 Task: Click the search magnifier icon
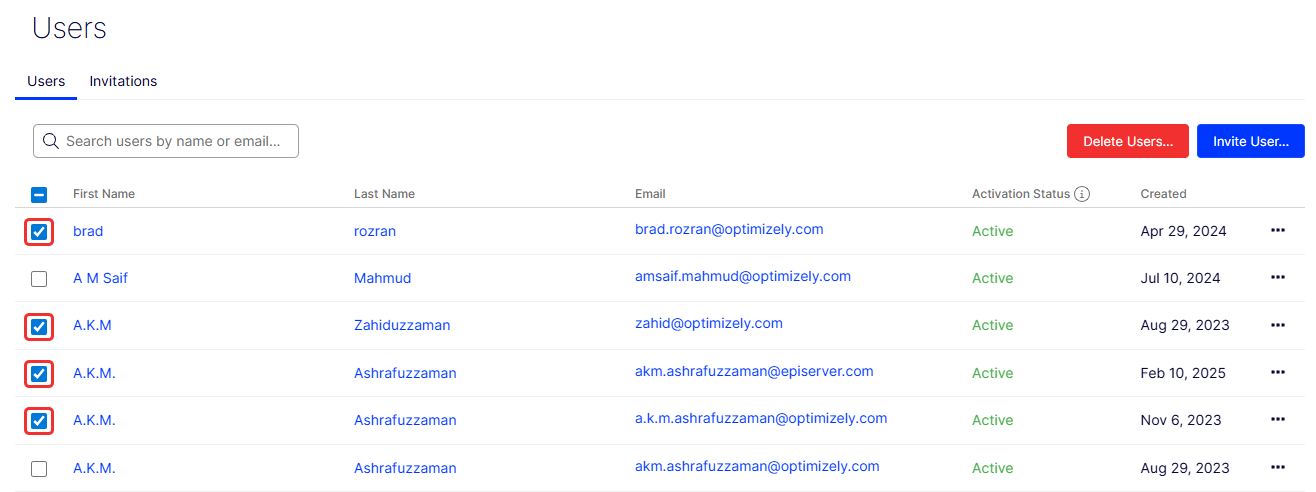[50, 141]
